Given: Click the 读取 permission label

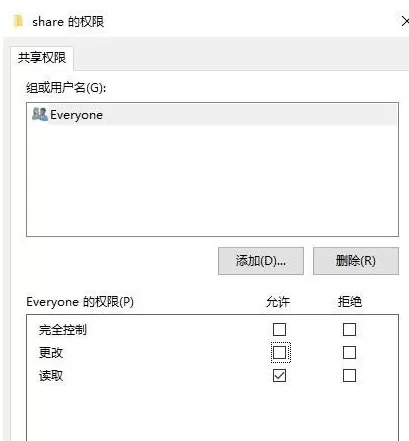Looking at the screenshot, I should pyautogui.click(x=51, y=376).
